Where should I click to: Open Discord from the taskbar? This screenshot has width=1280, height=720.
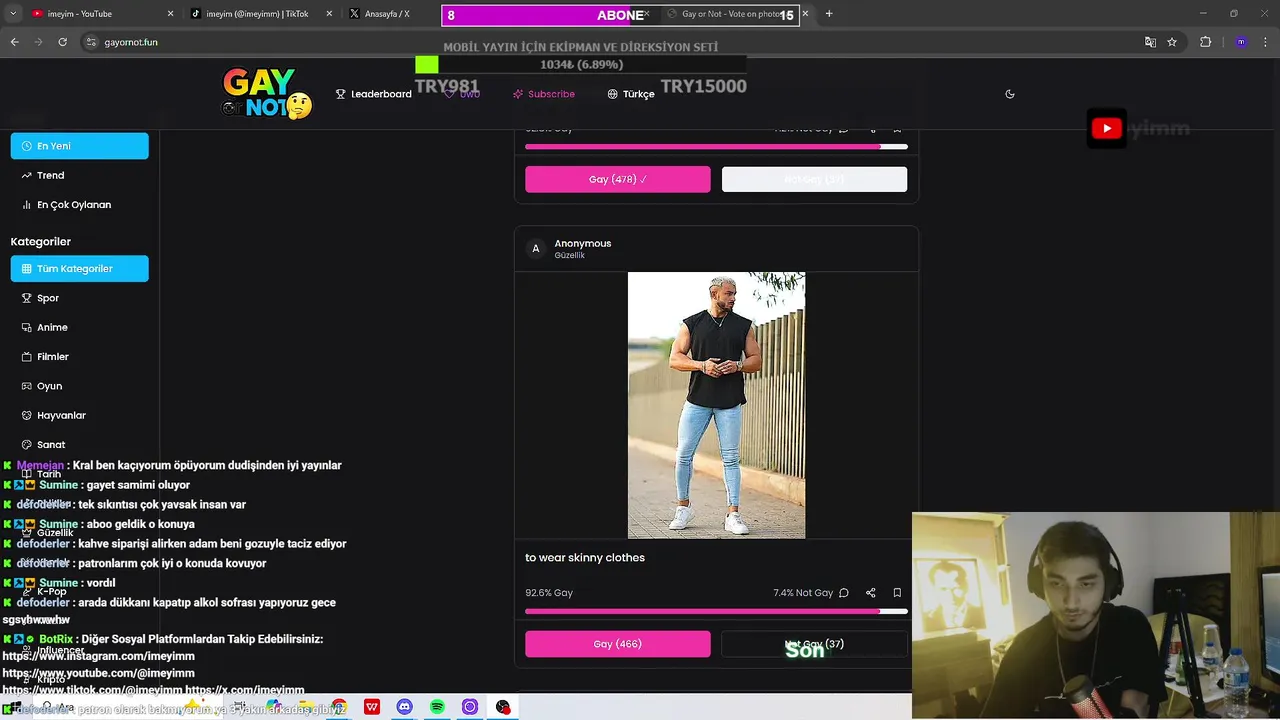click(x=404, y=707)
